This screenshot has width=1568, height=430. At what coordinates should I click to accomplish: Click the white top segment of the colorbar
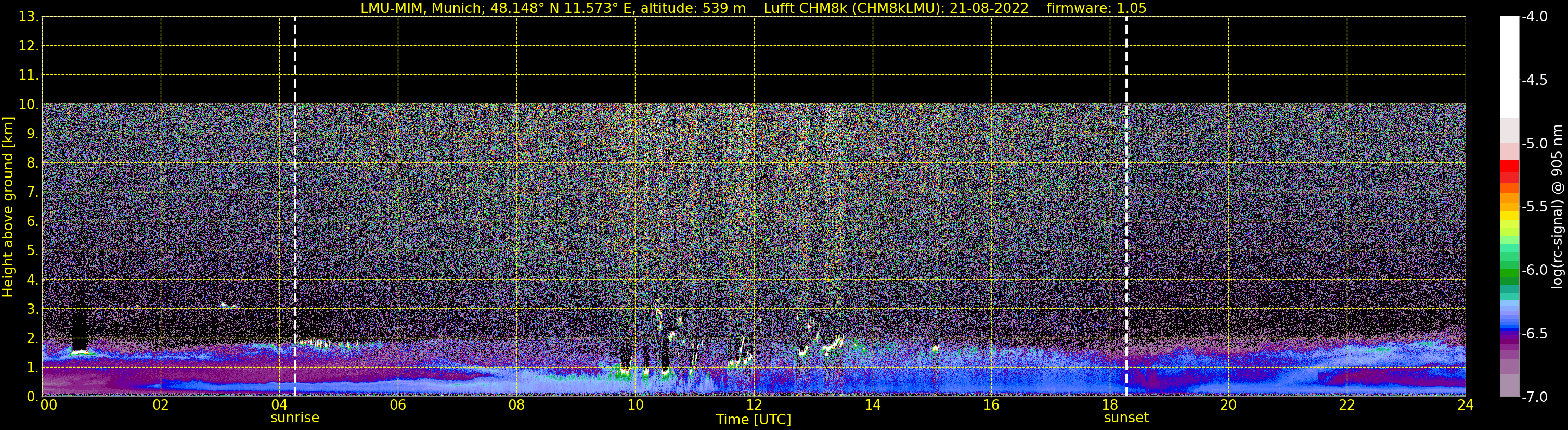click(x=1510, y=67)
